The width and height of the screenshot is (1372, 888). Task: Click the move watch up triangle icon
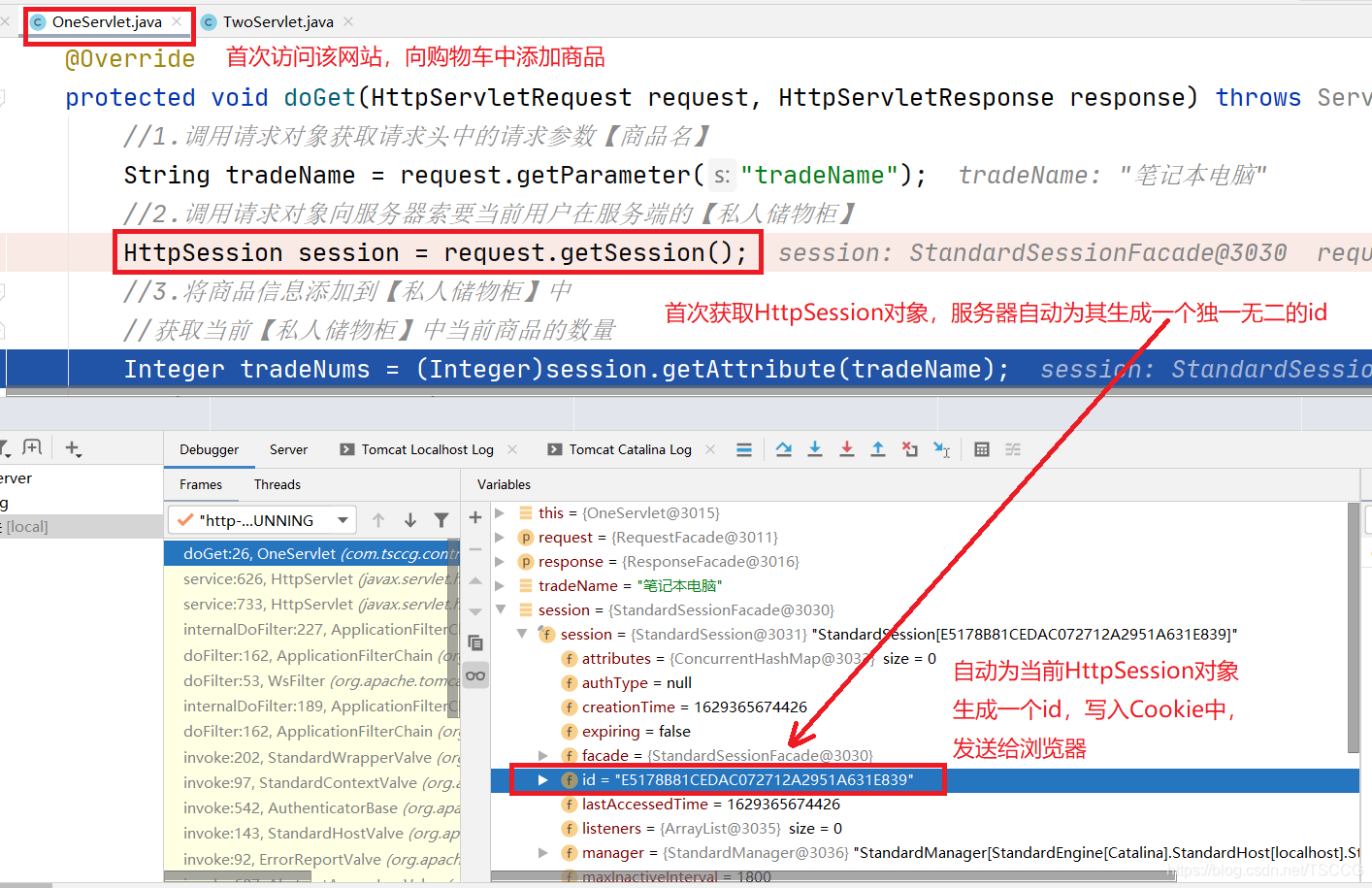pos(475,580)
